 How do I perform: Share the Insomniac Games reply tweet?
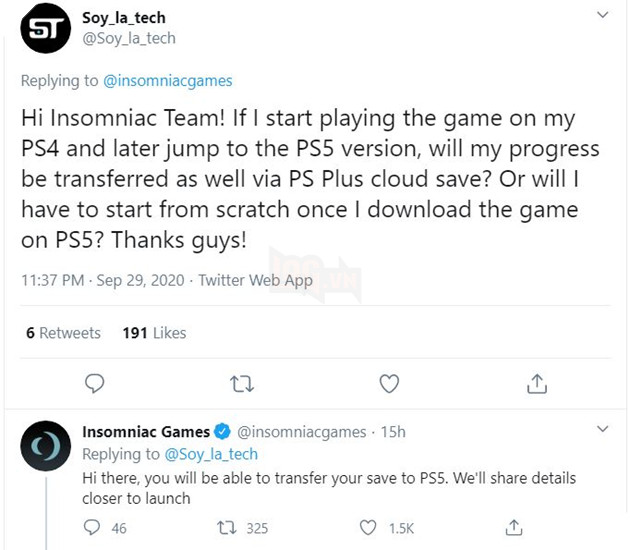pyautogui.click(x=515, y=527)
